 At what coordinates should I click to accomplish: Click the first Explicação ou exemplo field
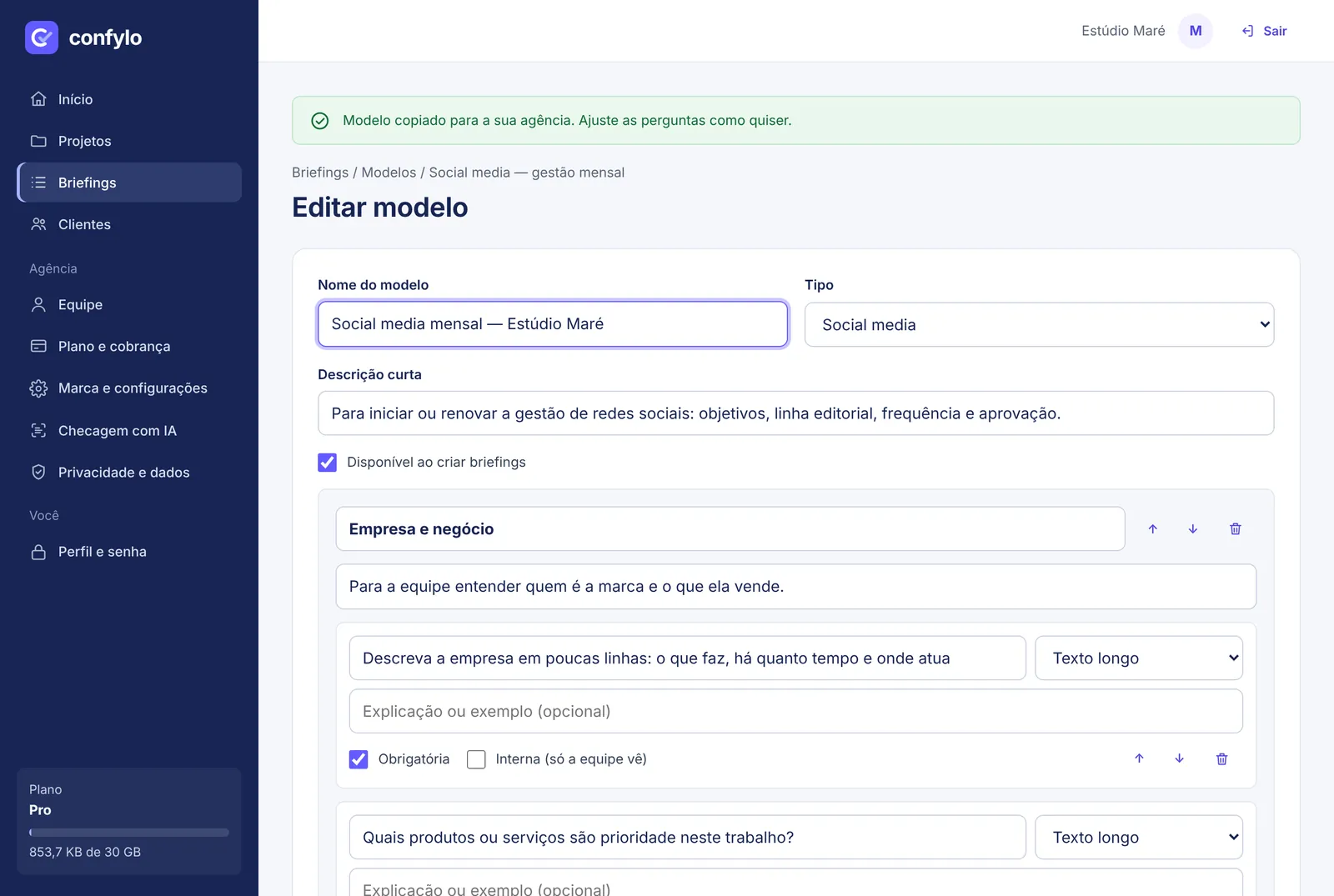tap(796, 712)
